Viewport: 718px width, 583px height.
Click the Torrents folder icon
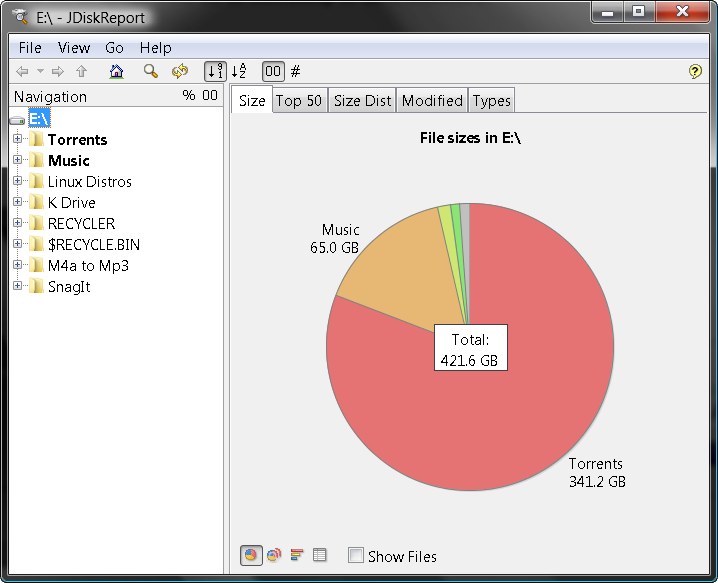point(36,139)
